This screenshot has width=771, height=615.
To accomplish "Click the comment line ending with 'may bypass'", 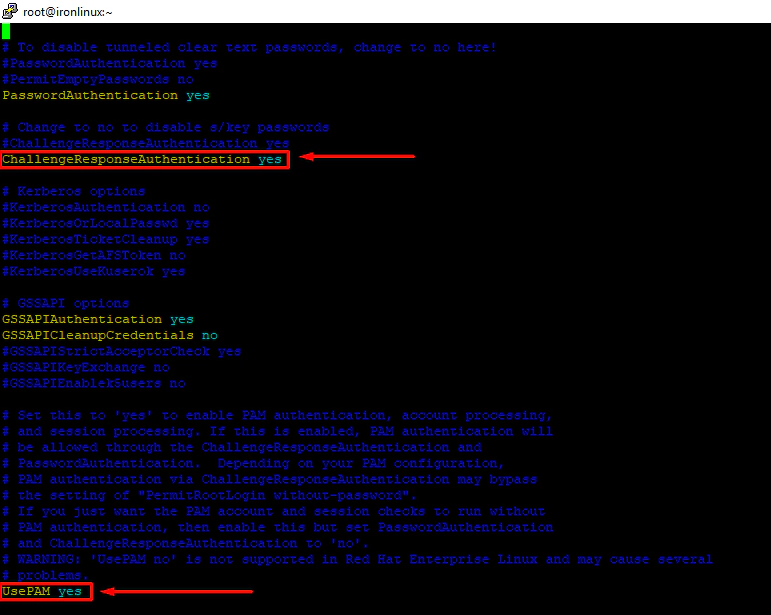I will 269,479.
